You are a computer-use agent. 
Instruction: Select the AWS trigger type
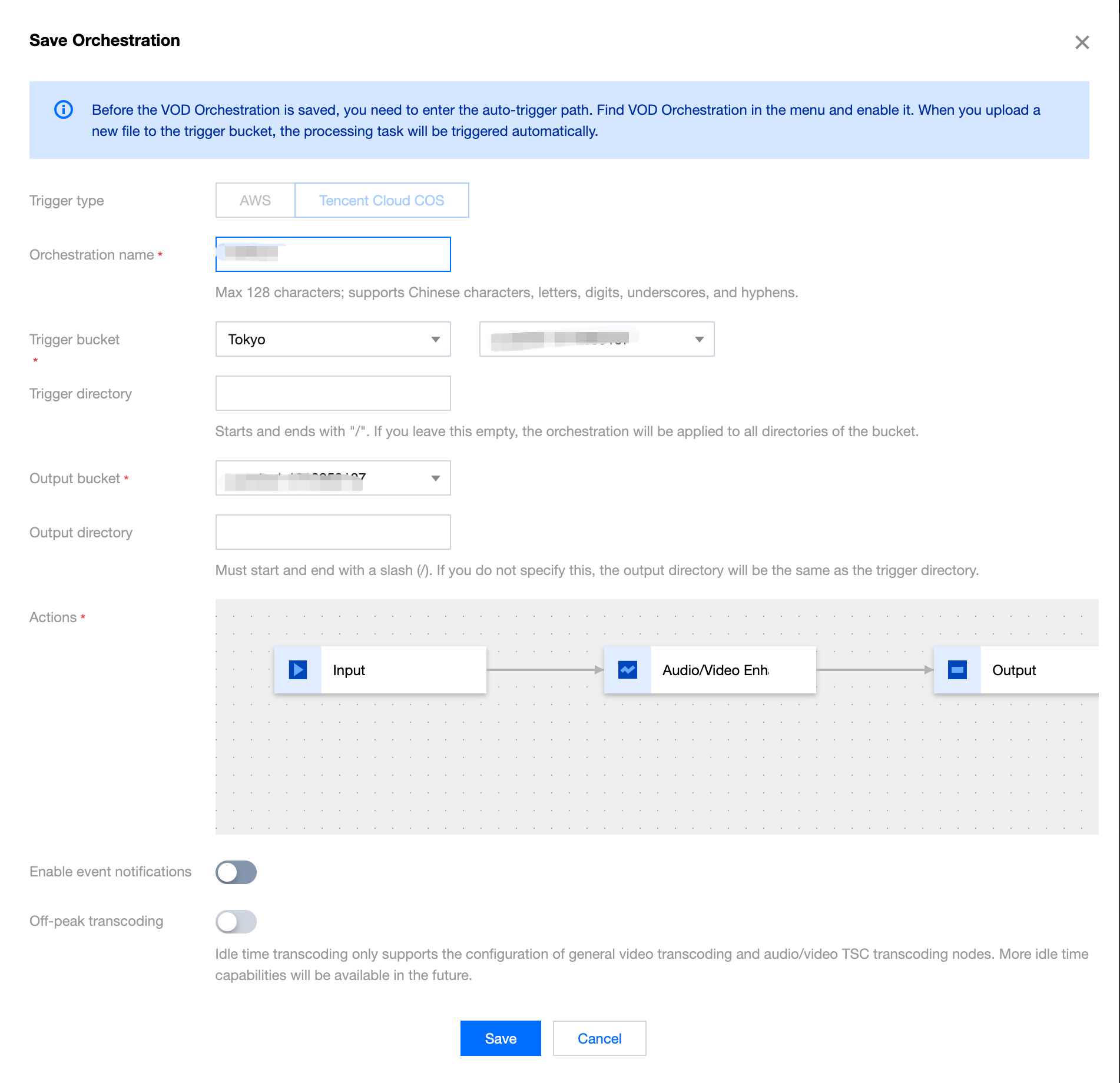point(255,201)
